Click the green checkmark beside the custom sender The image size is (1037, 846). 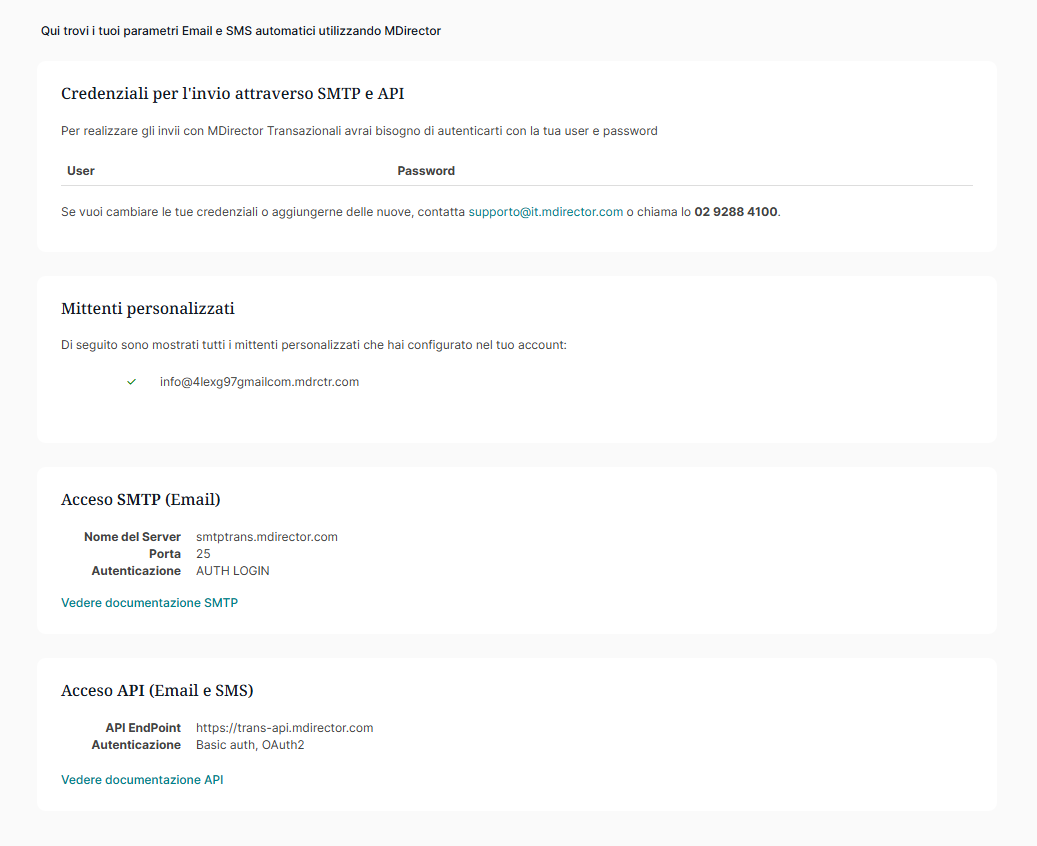[x=132, y=382]
